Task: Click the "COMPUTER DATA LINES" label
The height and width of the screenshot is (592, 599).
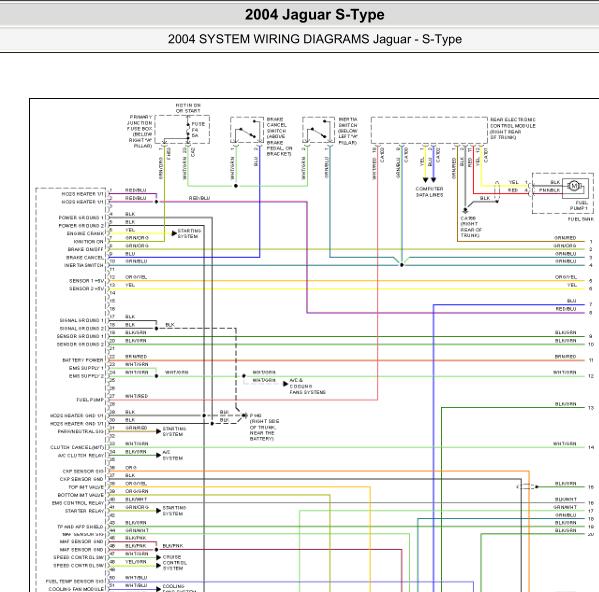Action: (x=429, y=192)
